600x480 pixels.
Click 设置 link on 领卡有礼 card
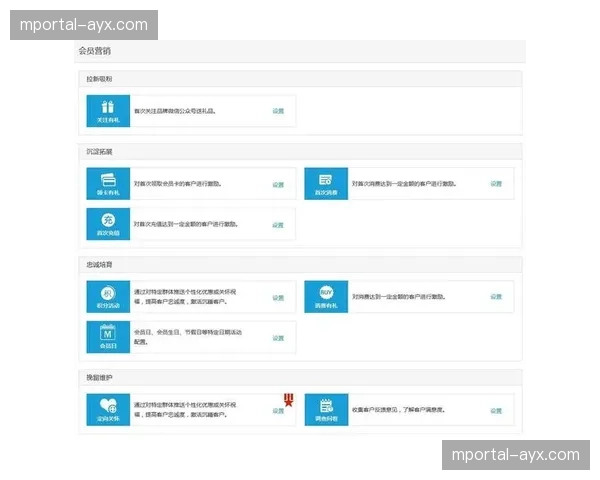point(278,185)
